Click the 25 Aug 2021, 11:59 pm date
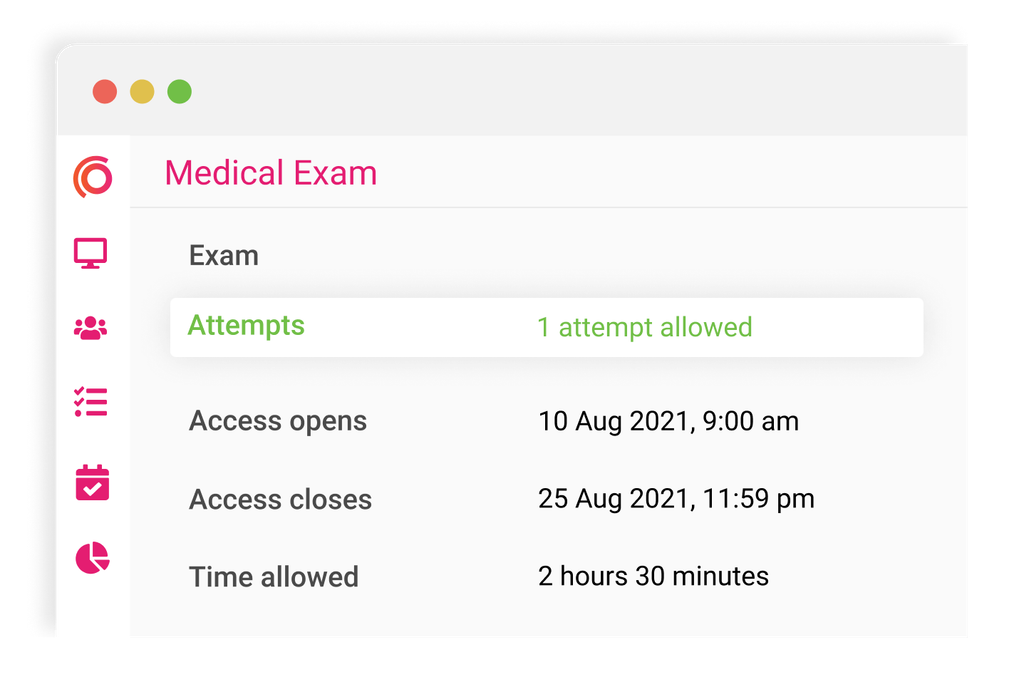The width and height of the screenshot is (1024, 682). coord(676,498)
